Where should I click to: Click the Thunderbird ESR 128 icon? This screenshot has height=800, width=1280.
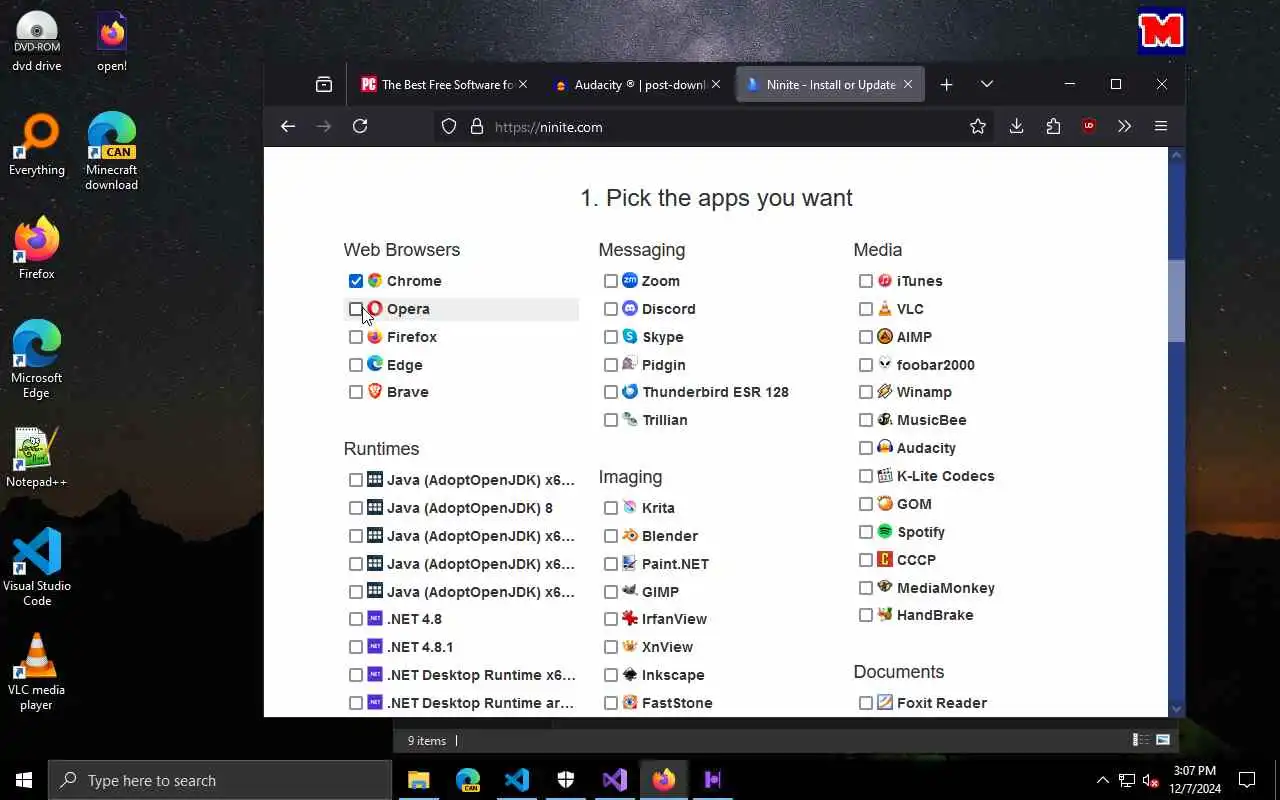630,392
